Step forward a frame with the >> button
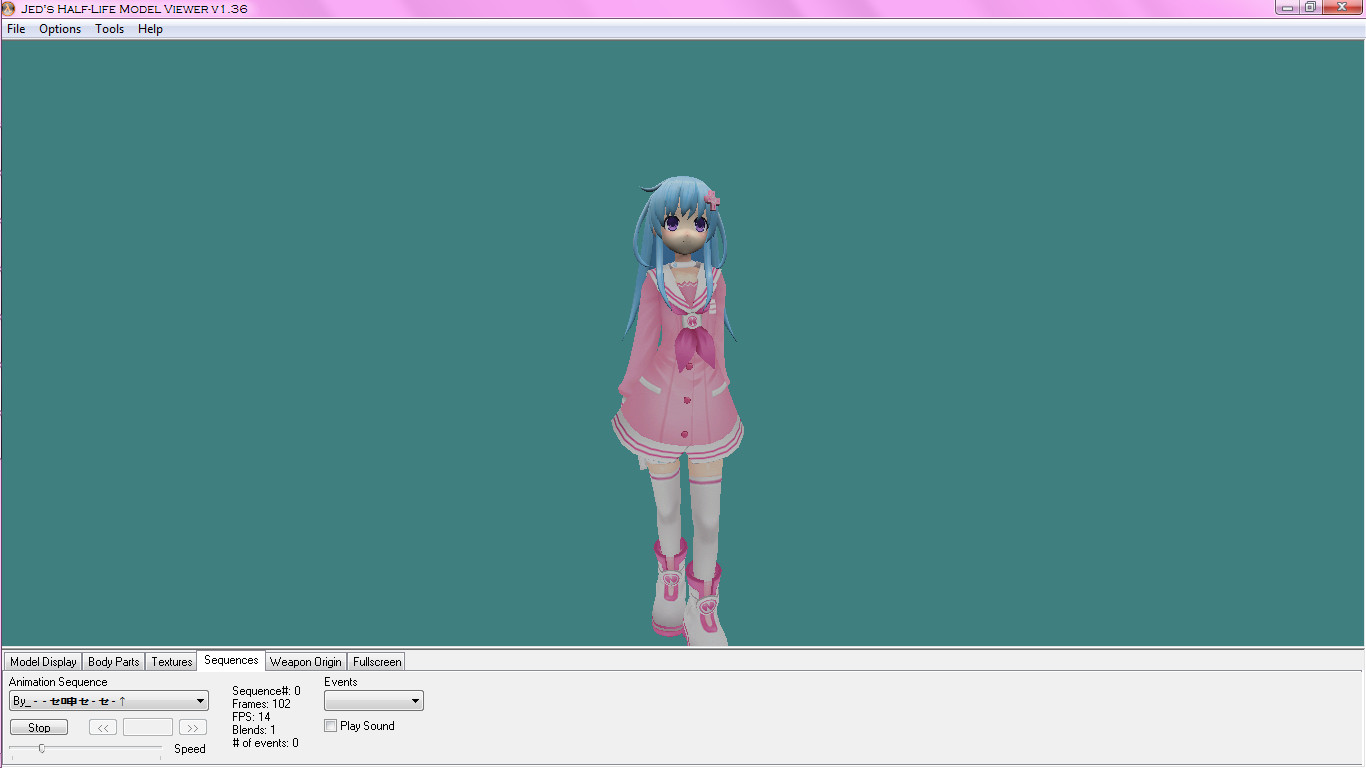Image resolution: width=1366 pixels, height=768 pixels. [x=192, y=727]
